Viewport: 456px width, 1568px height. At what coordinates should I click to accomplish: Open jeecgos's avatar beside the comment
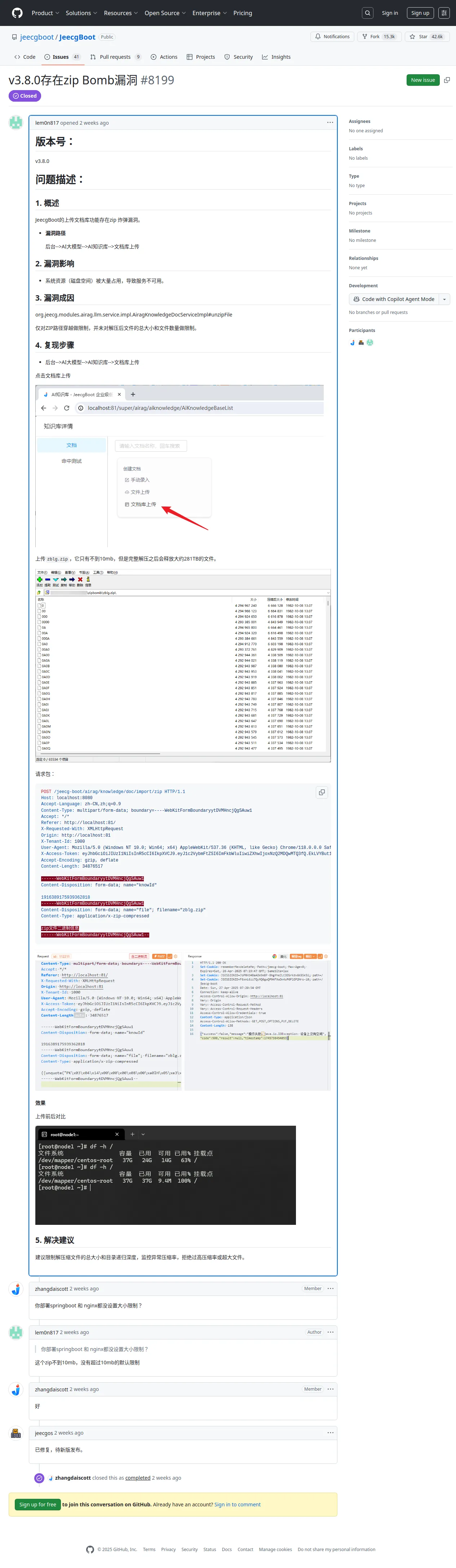click(x=16, y=1433)
